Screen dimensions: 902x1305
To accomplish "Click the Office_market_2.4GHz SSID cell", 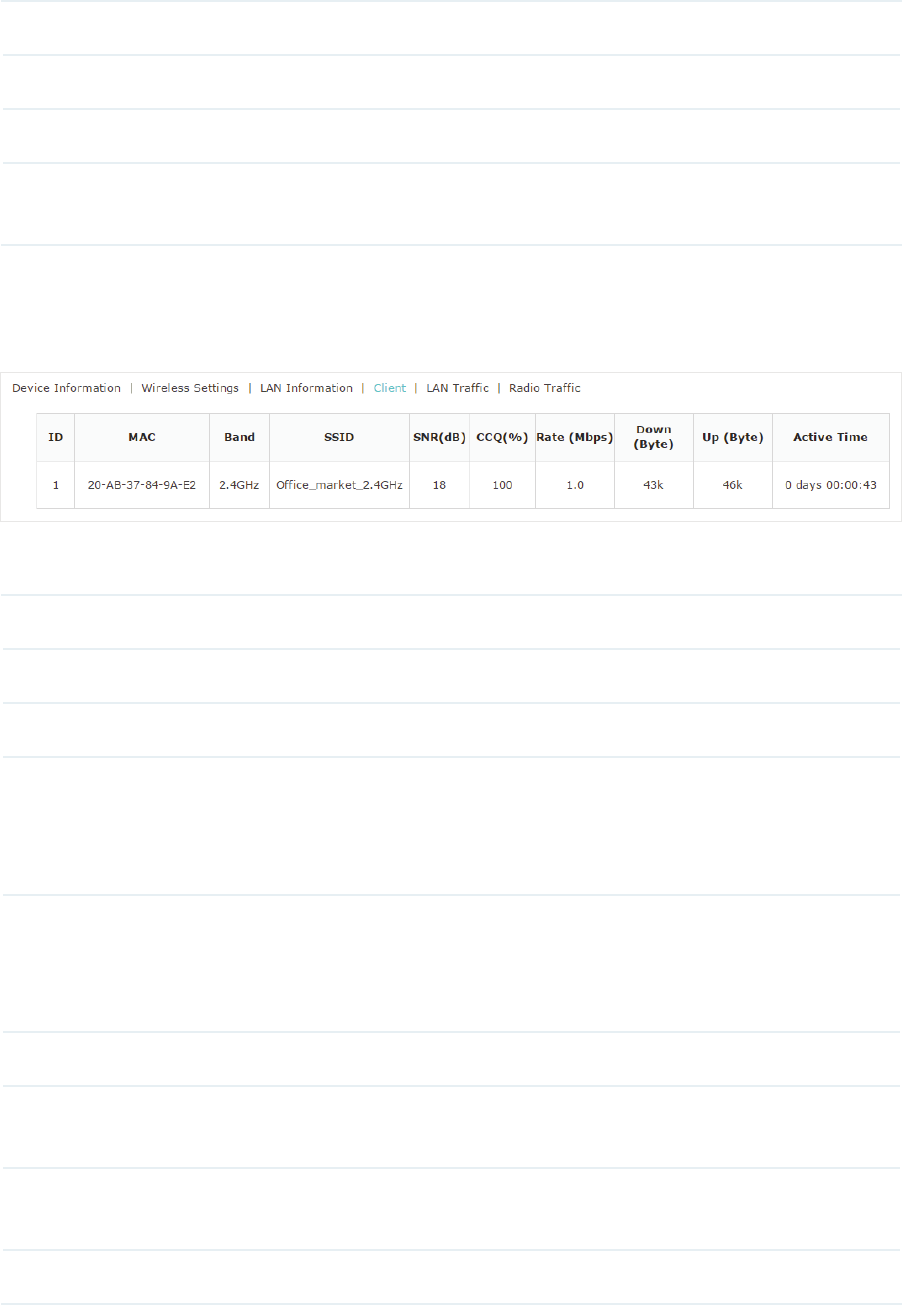I will point(340,484).
